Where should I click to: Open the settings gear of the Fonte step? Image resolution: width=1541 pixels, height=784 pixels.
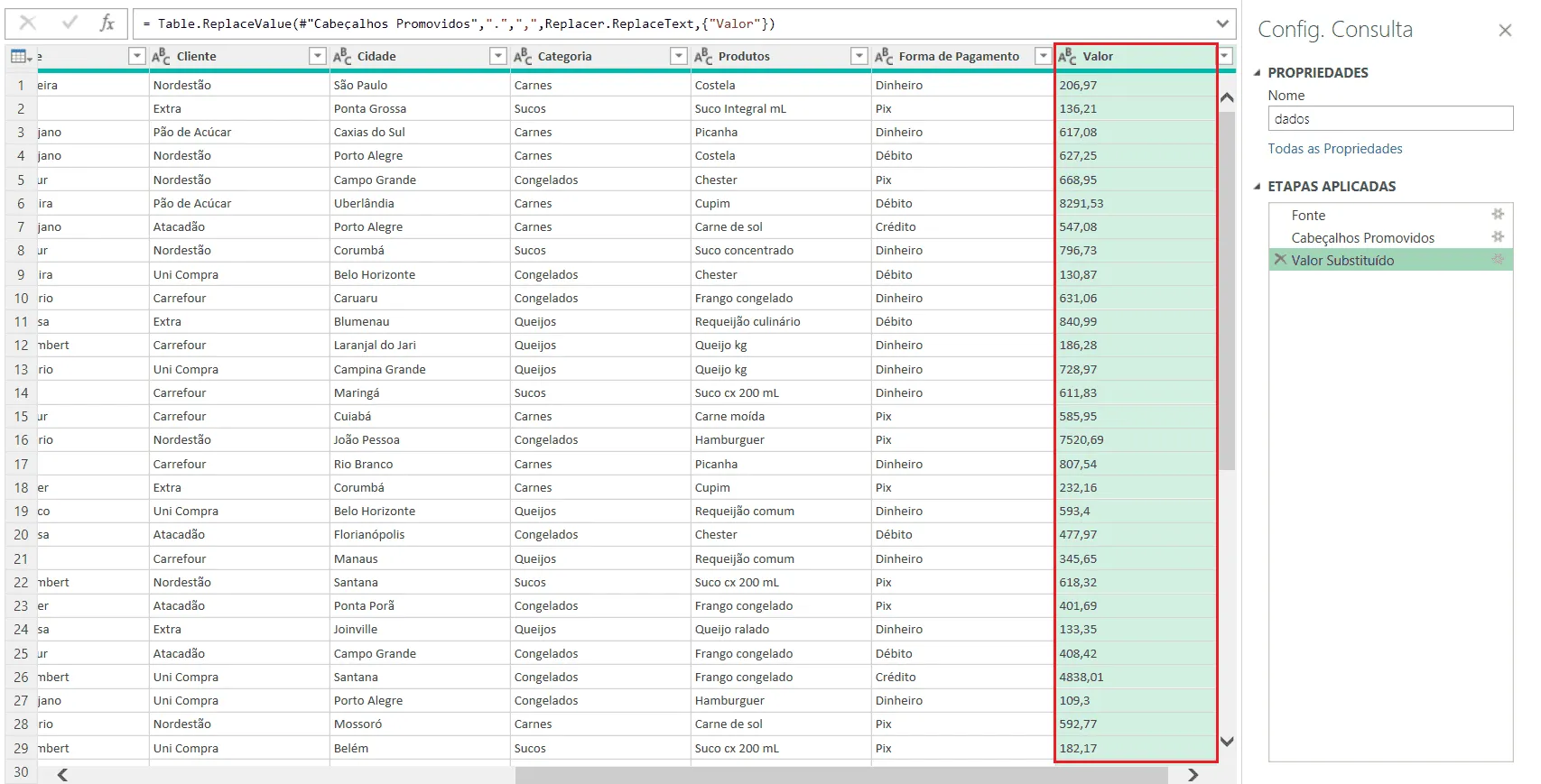coord(1498,215)
